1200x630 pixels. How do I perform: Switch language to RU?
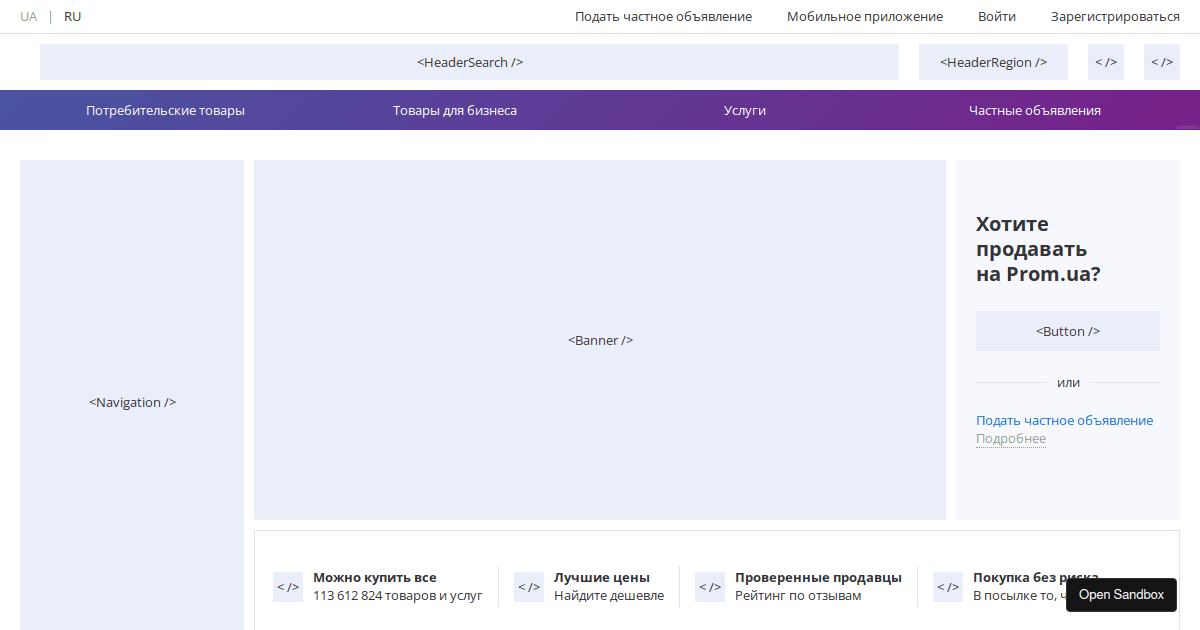click(71, 16)
